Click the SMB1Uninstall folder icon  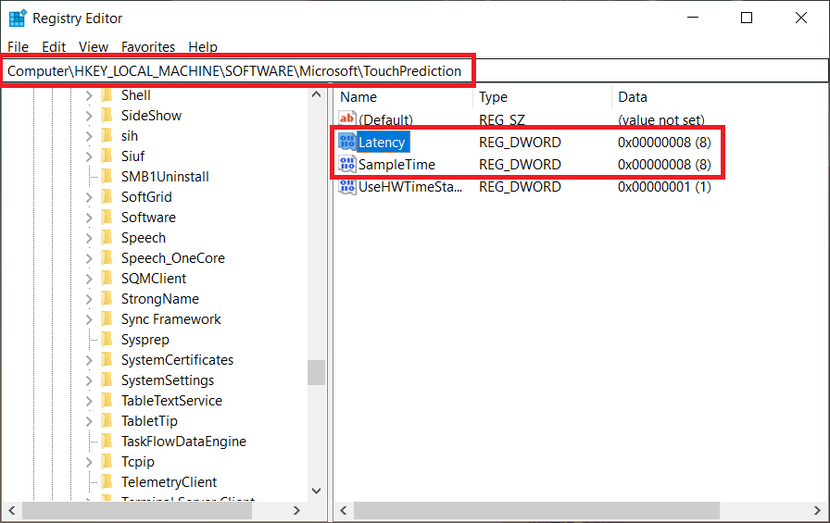pyautogui.click(x=107, y=176)
